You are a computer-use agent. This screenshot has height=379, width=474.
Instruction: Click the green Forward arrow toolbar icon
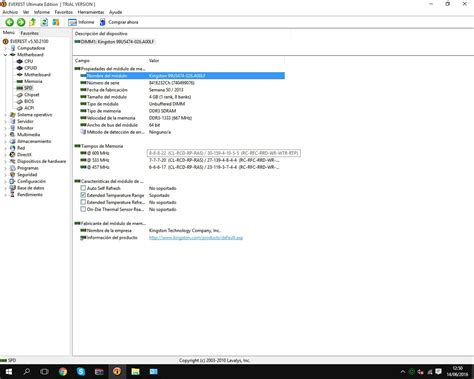pos(21,22)
